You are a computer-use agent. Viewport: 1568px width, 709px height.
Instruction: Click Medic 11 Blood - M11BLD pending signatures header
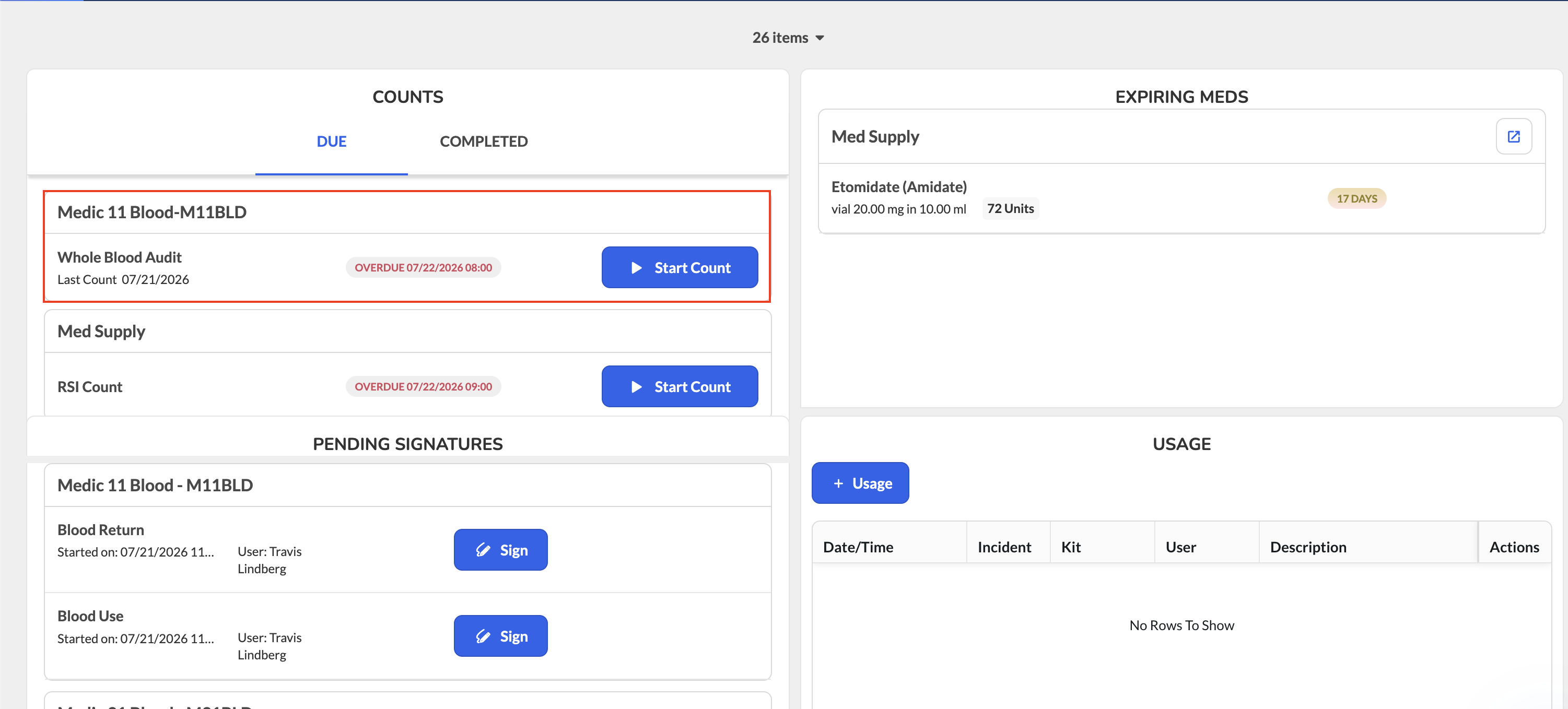(x=155, y=485)
